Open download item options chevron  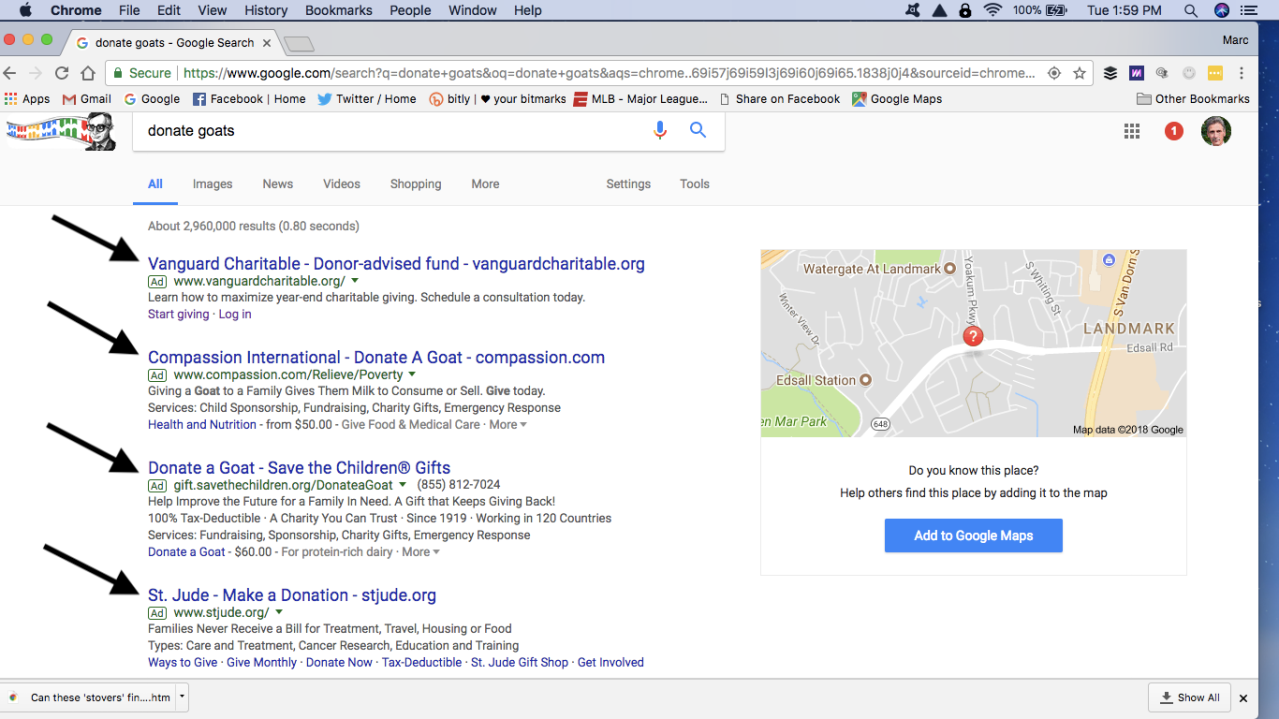click(182, 697)
